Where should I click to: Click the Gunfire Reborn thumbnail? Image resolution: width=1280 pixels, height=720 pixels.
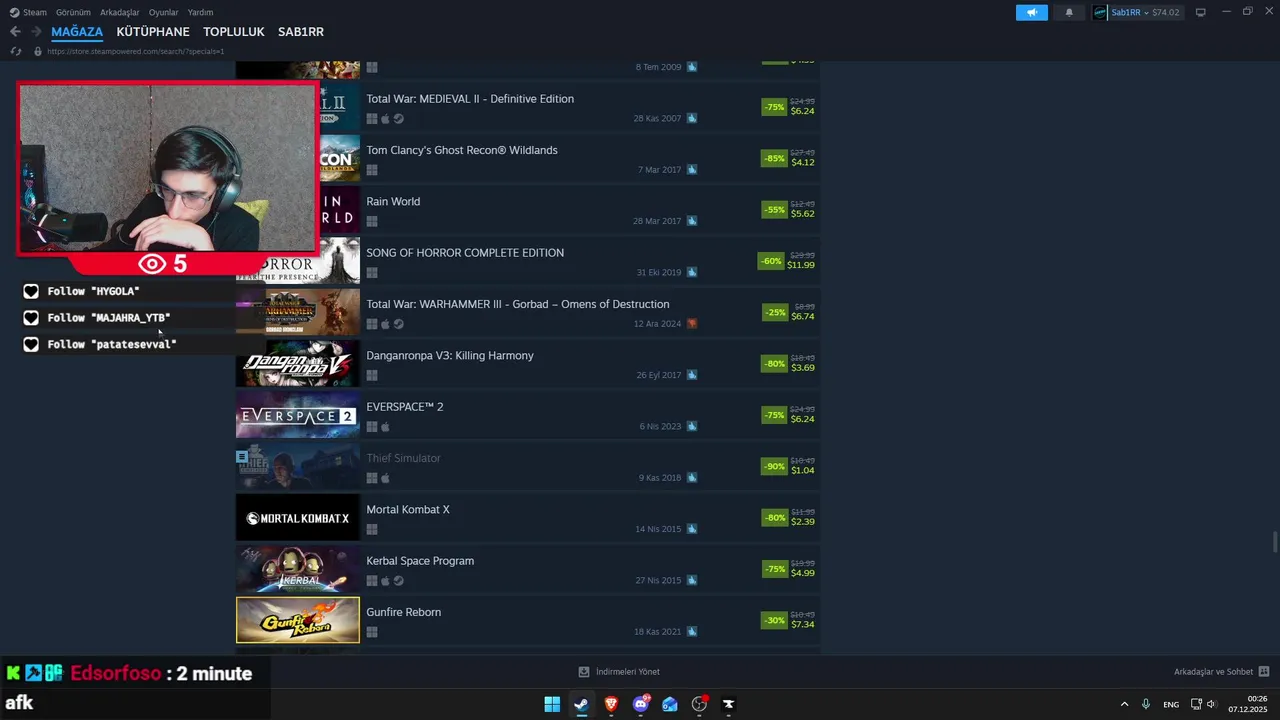297,620
